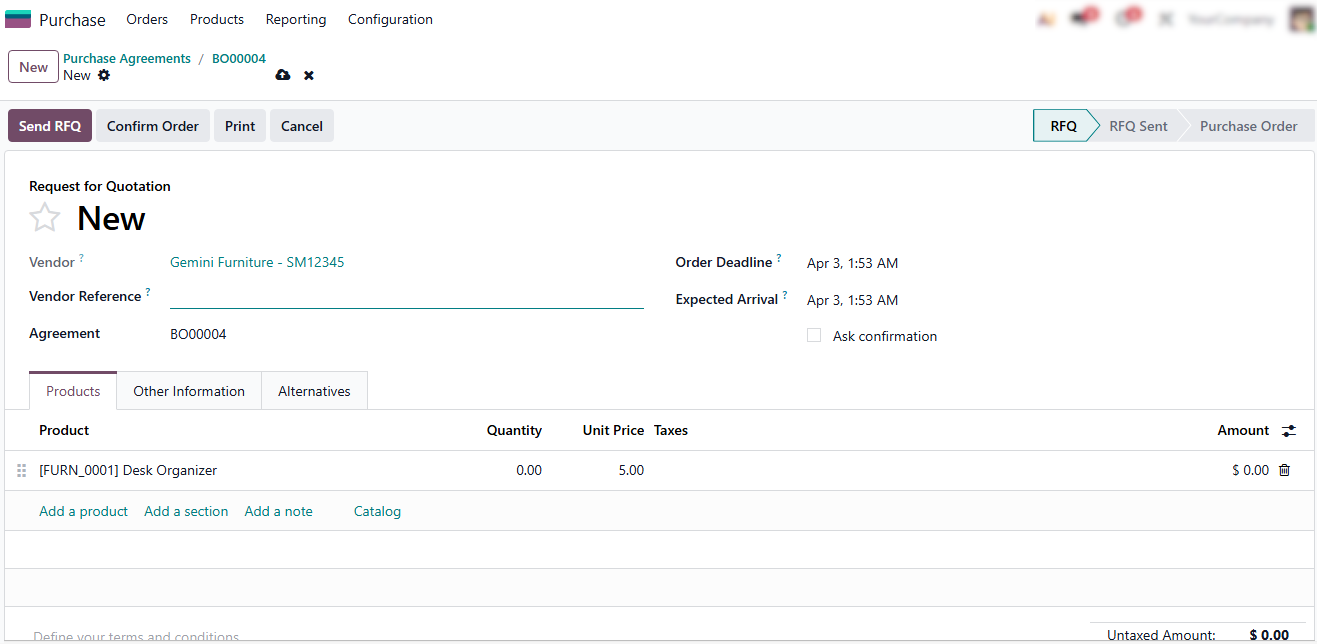
Task: Enable the Ask confirmation checkbox
Action: point(814,336)
